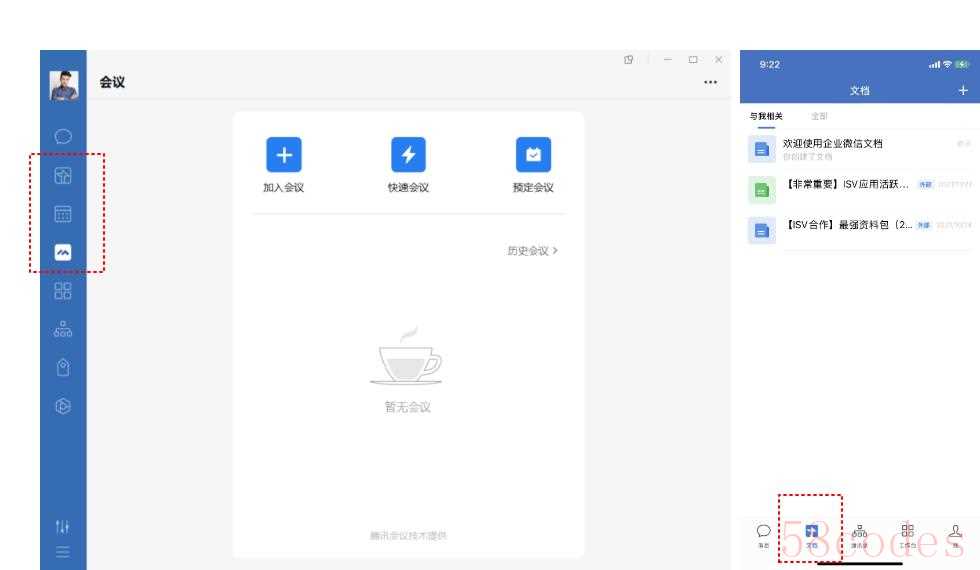Select the 与我相关 tab in mobile app
The image size is (980, 570).
tap(766, 116)
